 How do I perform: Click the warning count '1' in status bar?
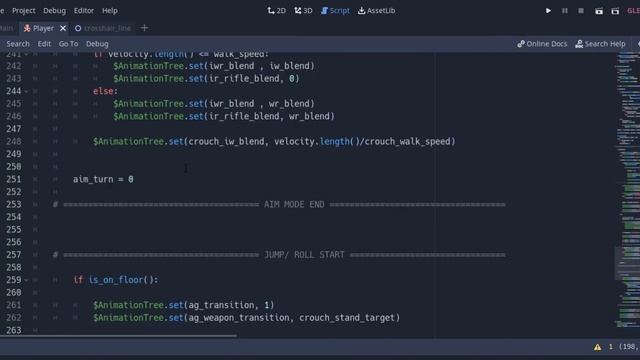point(611,347)
